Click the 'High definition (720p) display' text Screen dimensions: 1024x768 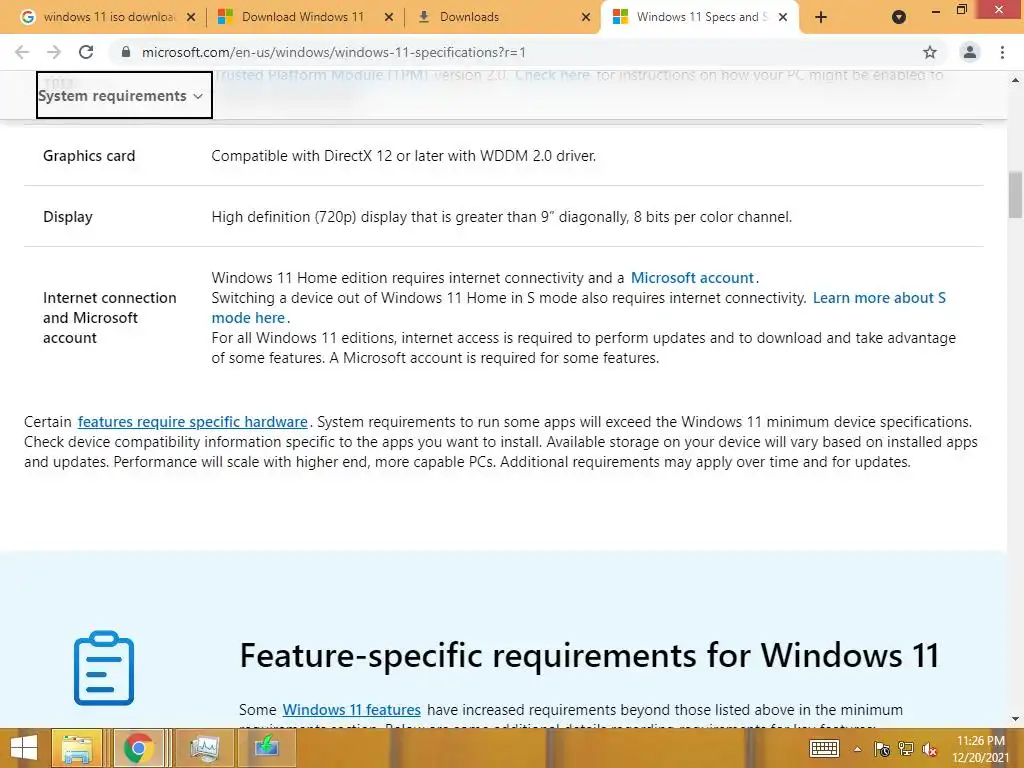point(502,217)
